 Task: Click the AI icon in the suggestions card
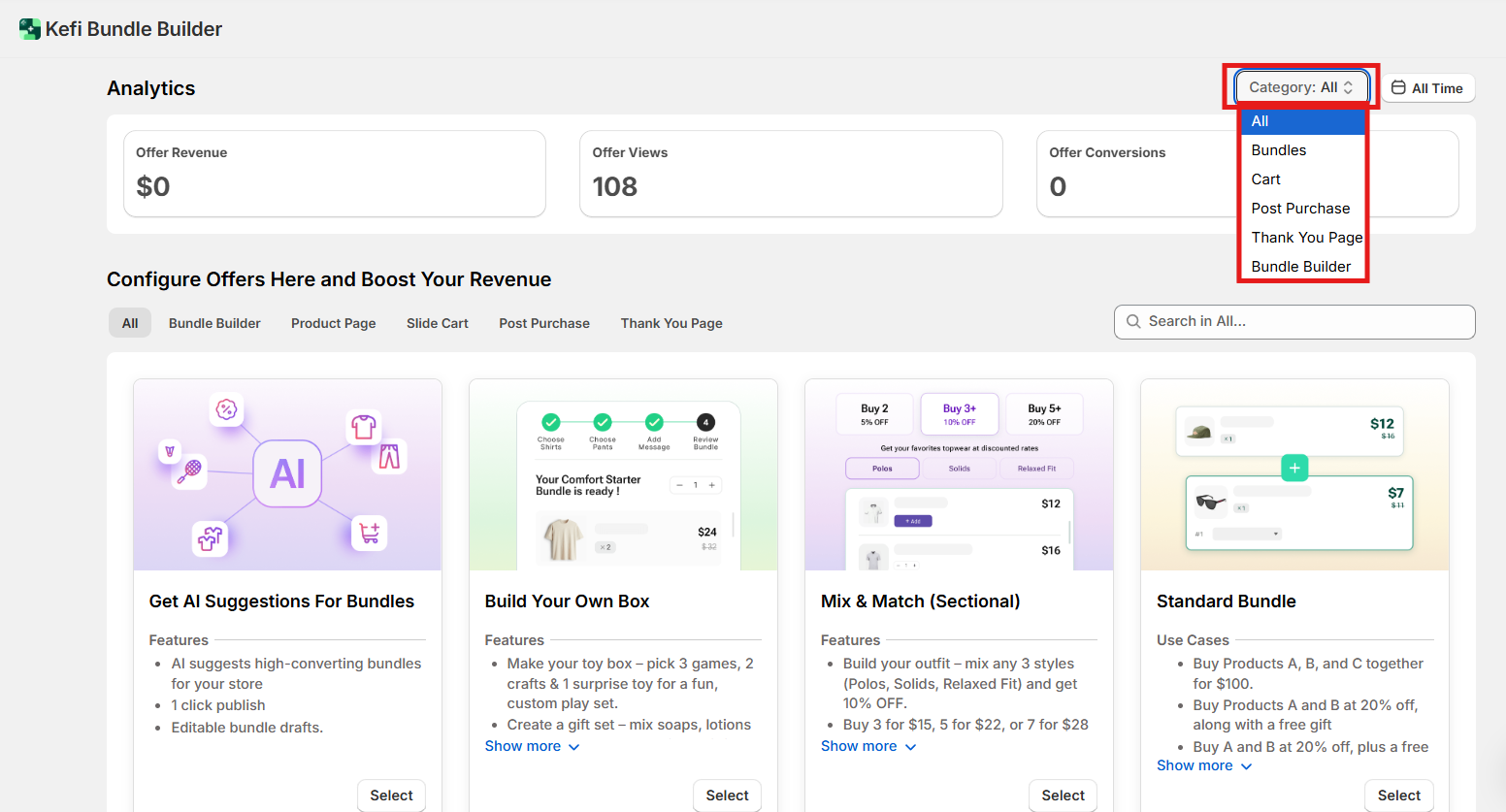pos(287,473)
